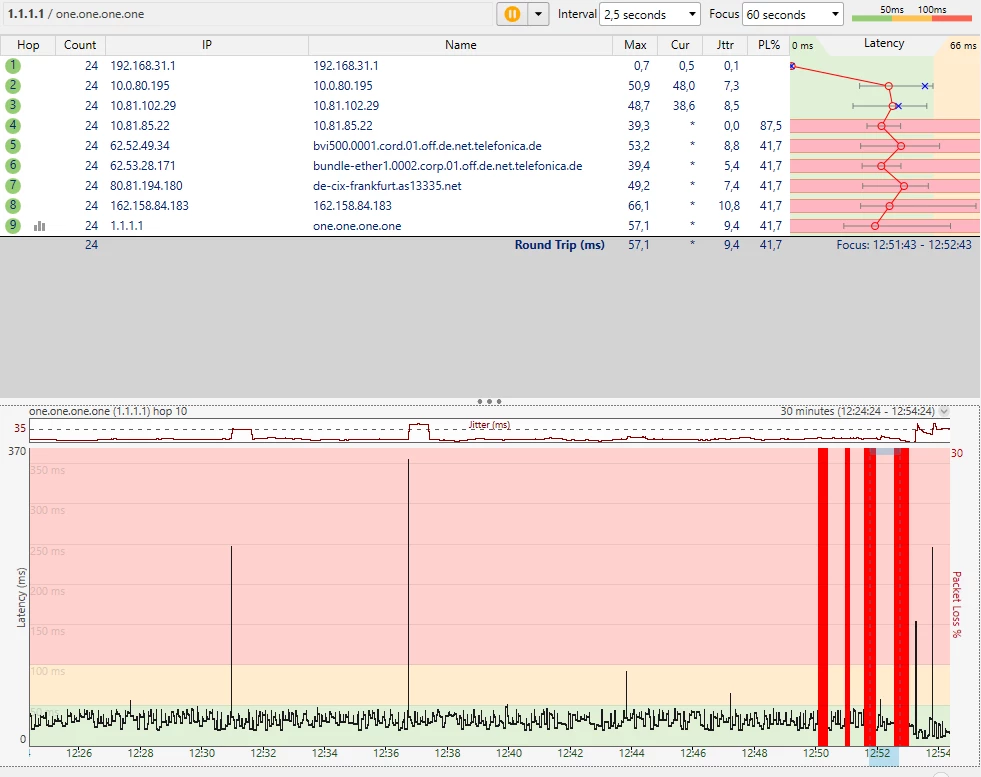Select hop 7 green number icon

click(x=13, y=186)
